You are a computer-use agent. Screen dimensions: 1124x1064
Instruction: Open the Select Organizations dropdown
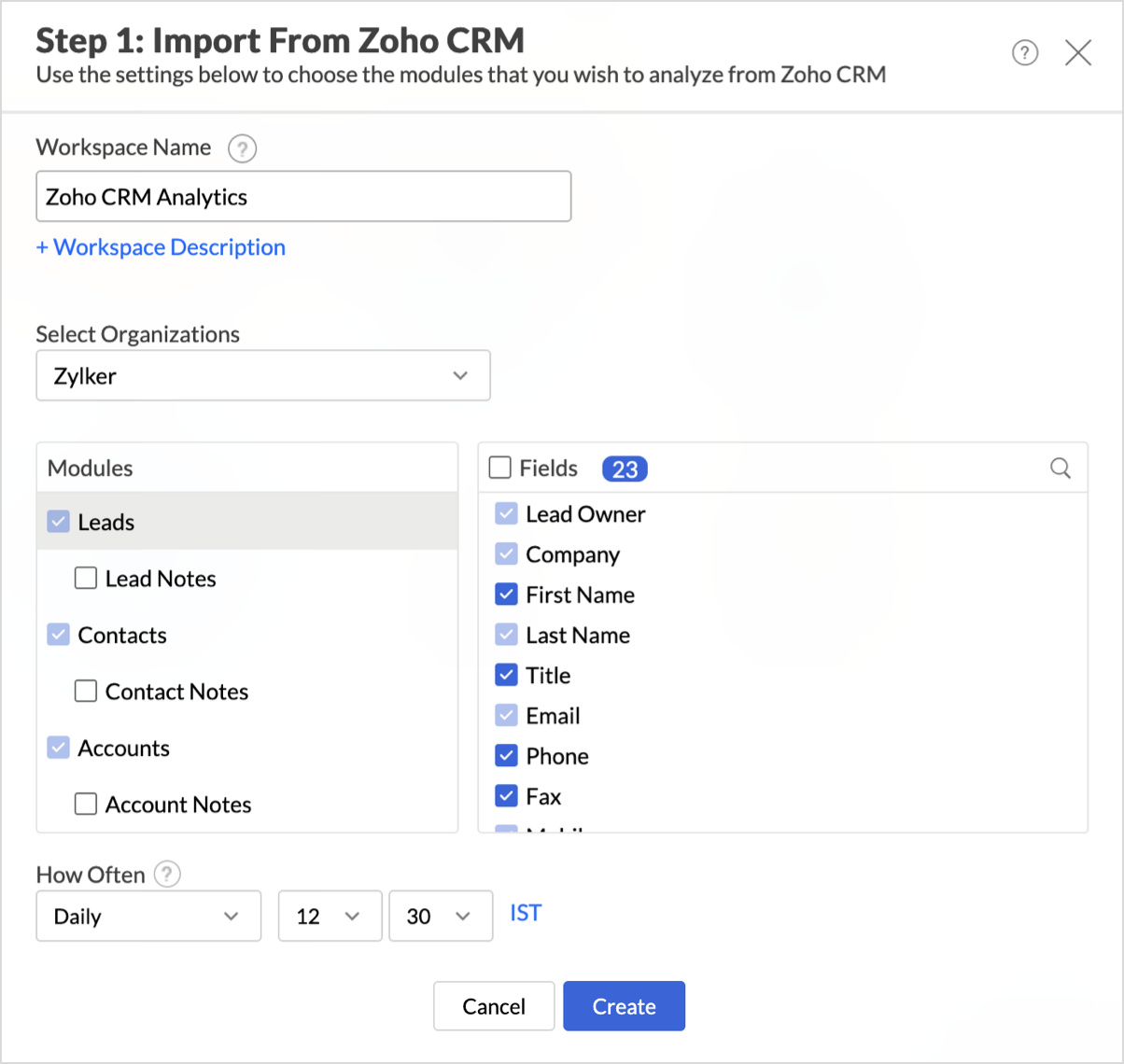(262, 376)
